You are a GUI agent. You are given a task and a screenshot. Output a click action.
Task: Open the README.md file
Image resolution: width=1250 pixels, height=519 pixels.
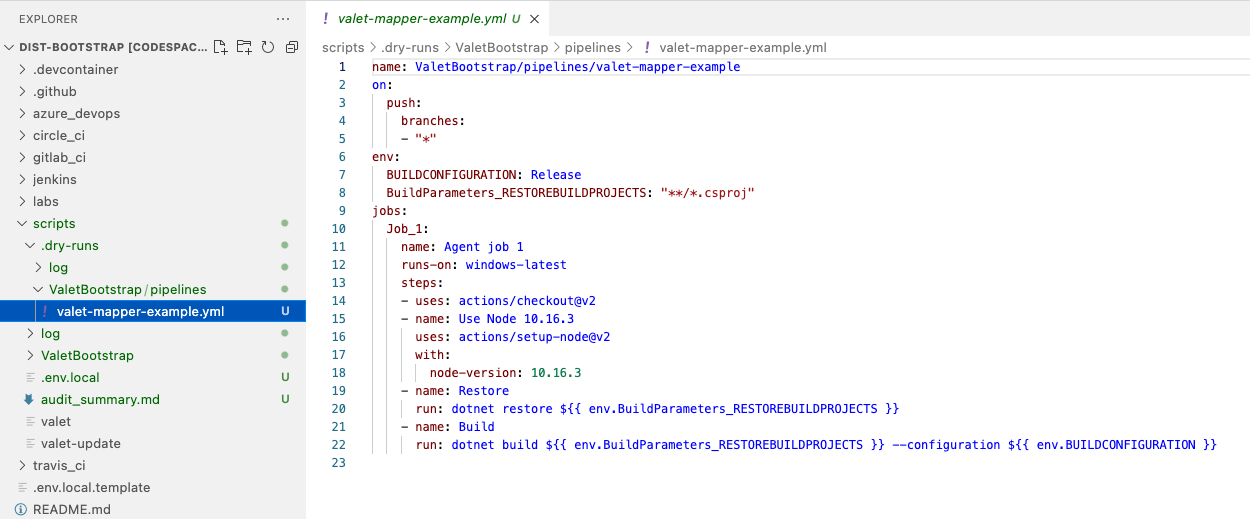(x=71, y=509)
